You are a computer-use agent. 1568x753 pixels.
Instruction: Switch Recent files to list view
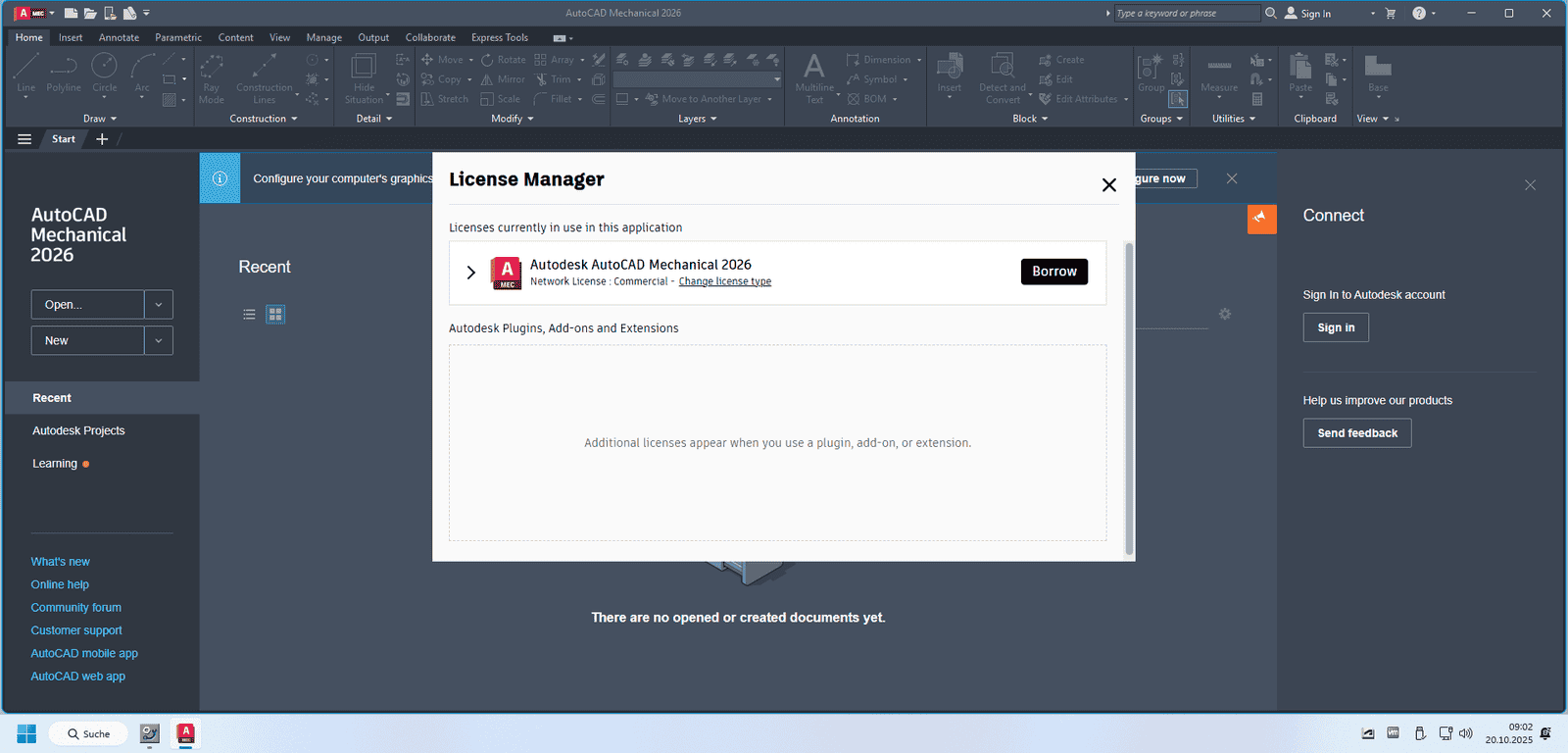click(x=249, y=315)
